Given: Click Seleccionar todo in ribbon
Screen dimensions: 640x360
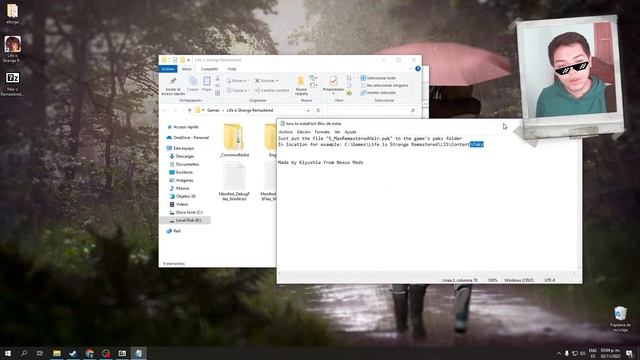Looking at the screenshot, I should coord(378,78).
